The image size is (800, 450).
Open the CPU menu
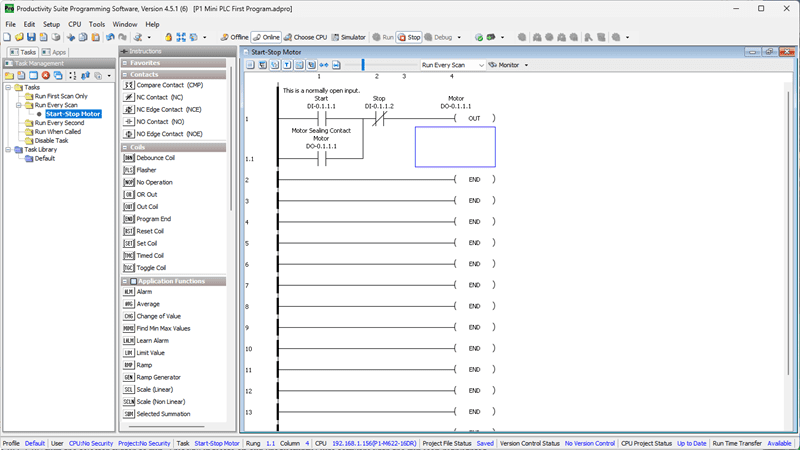[74, 24]
